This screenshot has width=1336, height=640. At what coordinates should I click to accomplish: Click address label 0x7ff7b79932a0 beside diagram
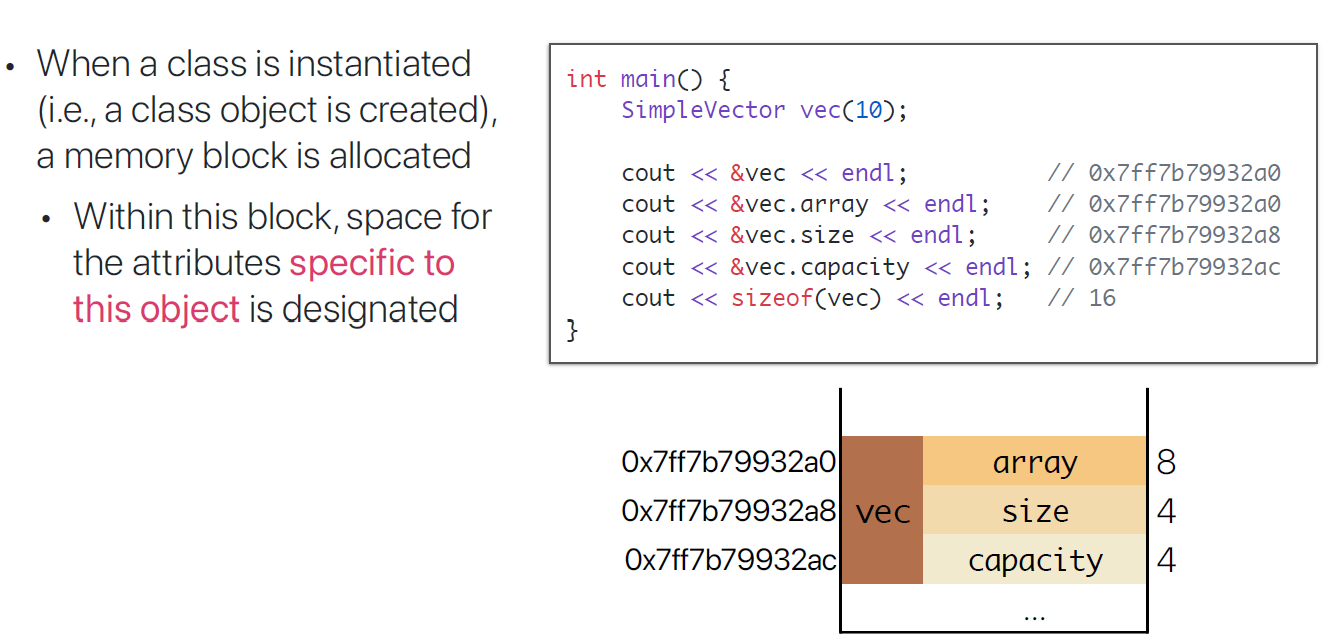point(729,462)
